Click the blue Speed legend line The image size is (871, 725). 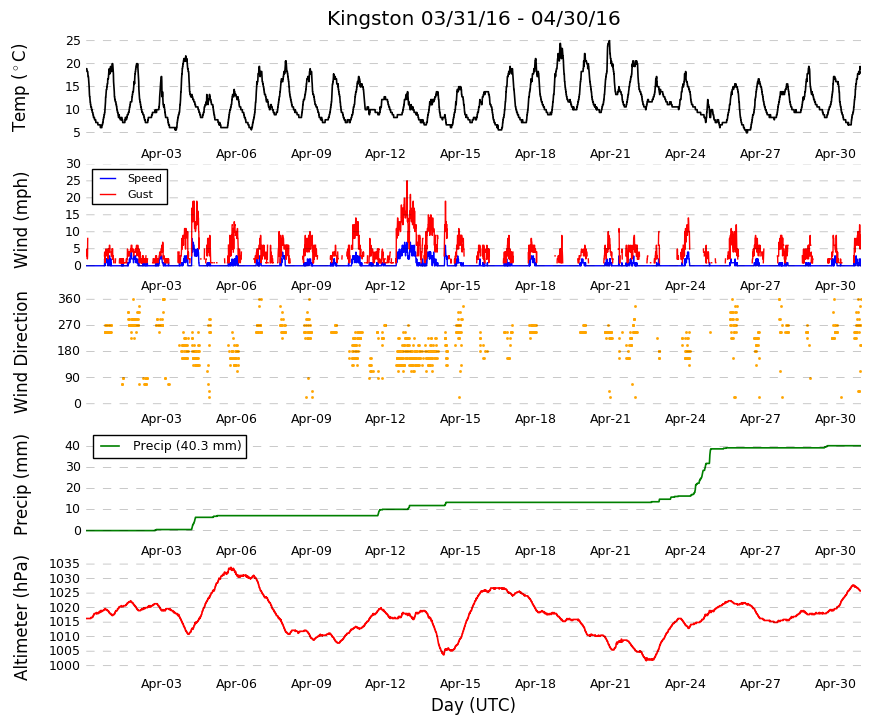pos(108,178)
